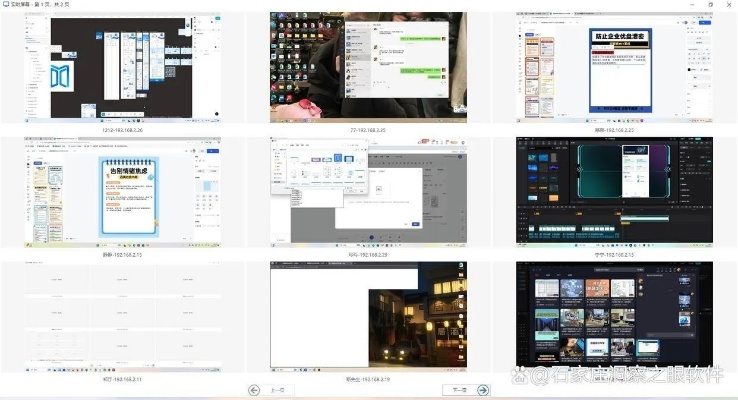Select the dark image gallery screen thumbnail

[x=615, y=315]
